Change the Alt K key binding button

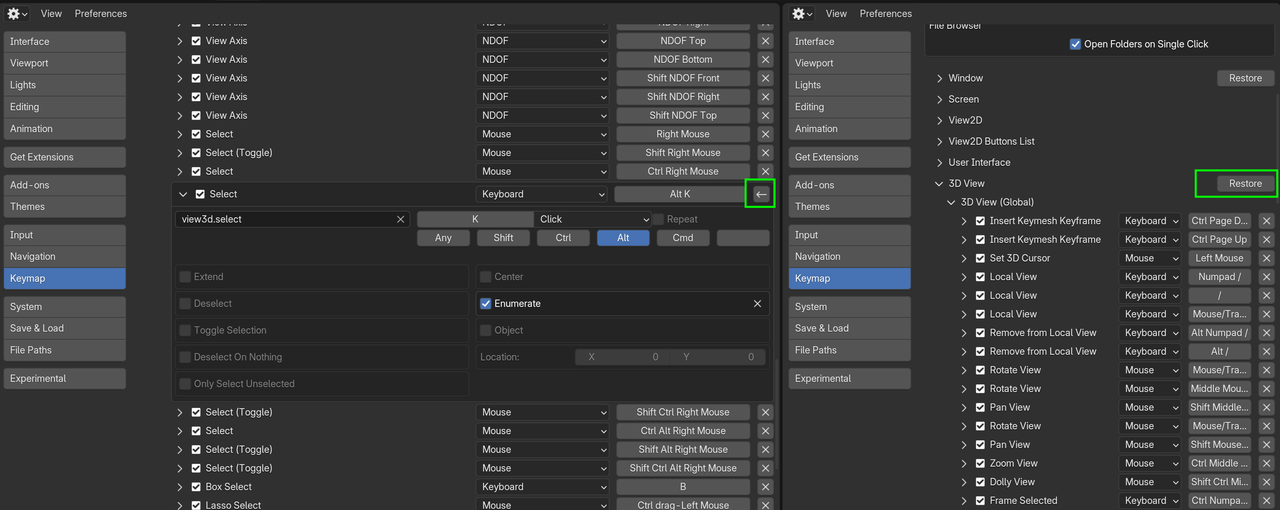680,194
